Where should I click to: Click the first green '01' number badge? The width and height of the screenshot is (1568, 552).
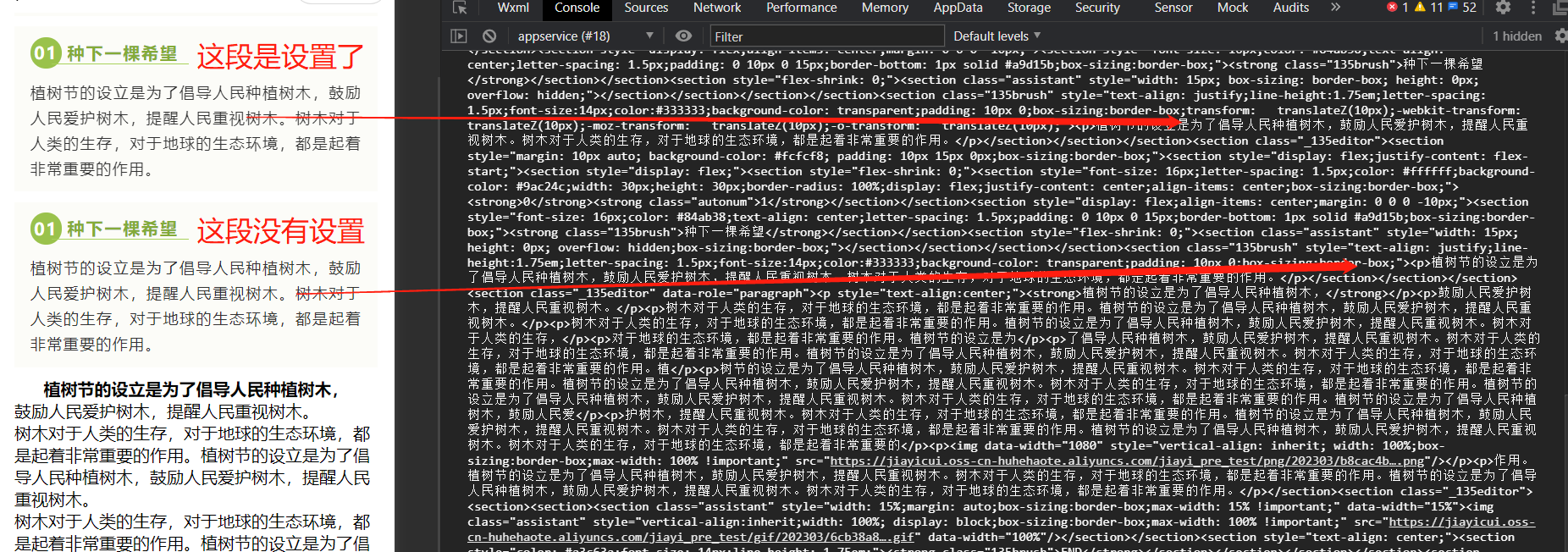(45, 53)
